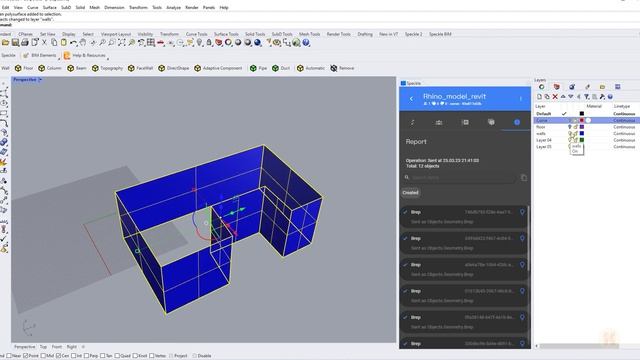Click the layers hammer tools icon
Screen dimensions: 640x360
click(x=602, y=97)
